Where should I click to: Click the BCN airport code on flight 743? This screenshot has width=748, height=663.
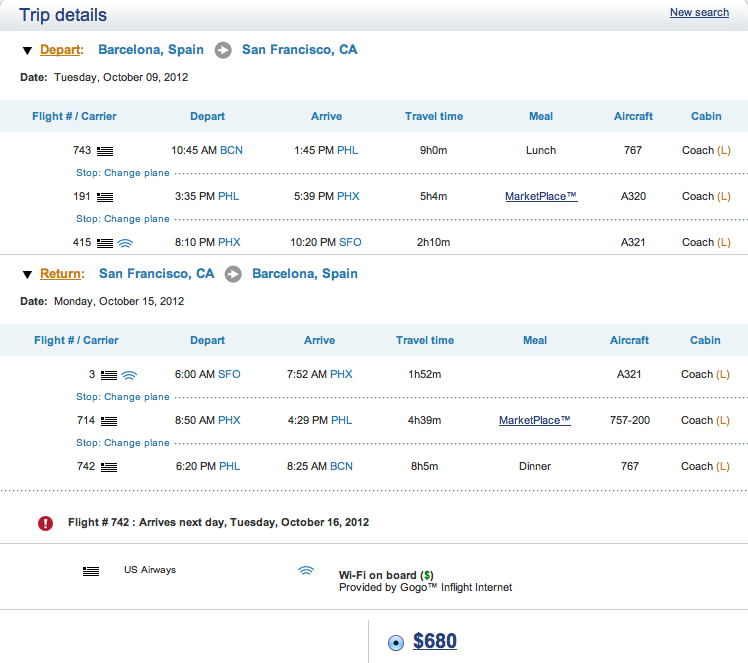coord(231,150)
